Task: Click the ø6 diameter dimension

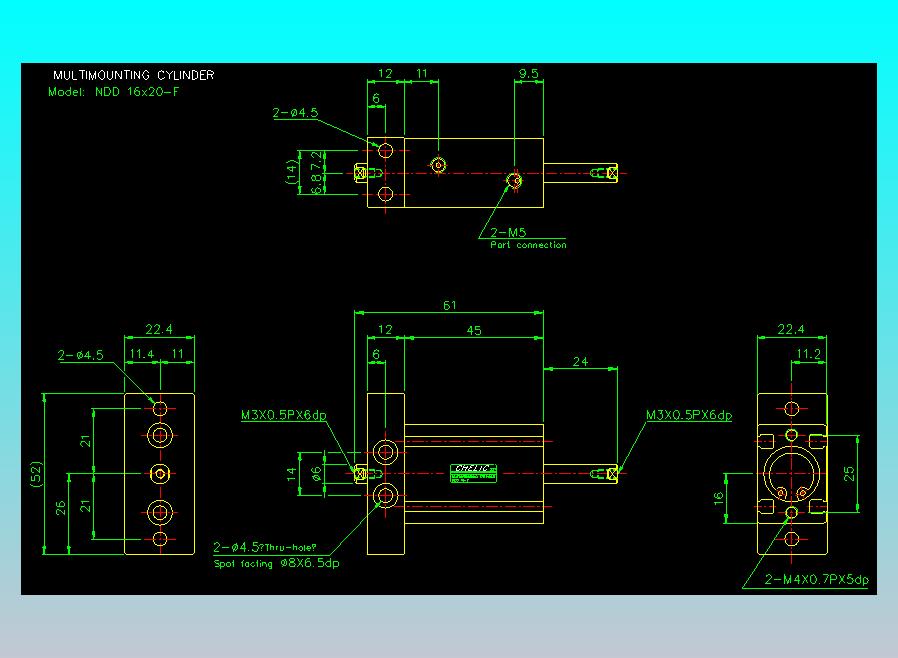Action: coord(316,474)
